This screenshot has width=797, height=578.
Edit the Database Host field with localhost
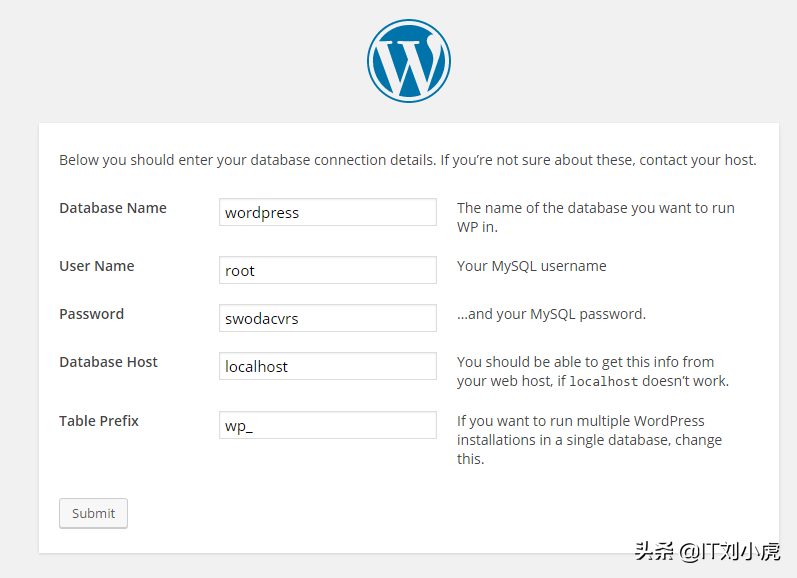[x=328, y=366]
